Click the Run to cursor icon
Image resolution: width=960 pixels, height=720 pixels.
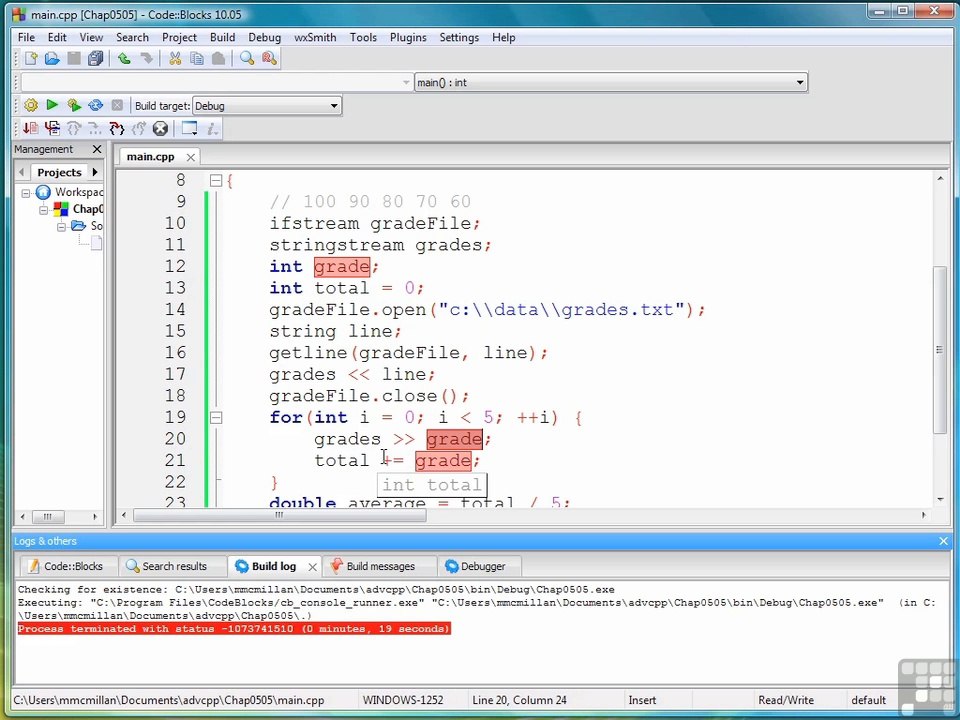click(x=52, y=129)
